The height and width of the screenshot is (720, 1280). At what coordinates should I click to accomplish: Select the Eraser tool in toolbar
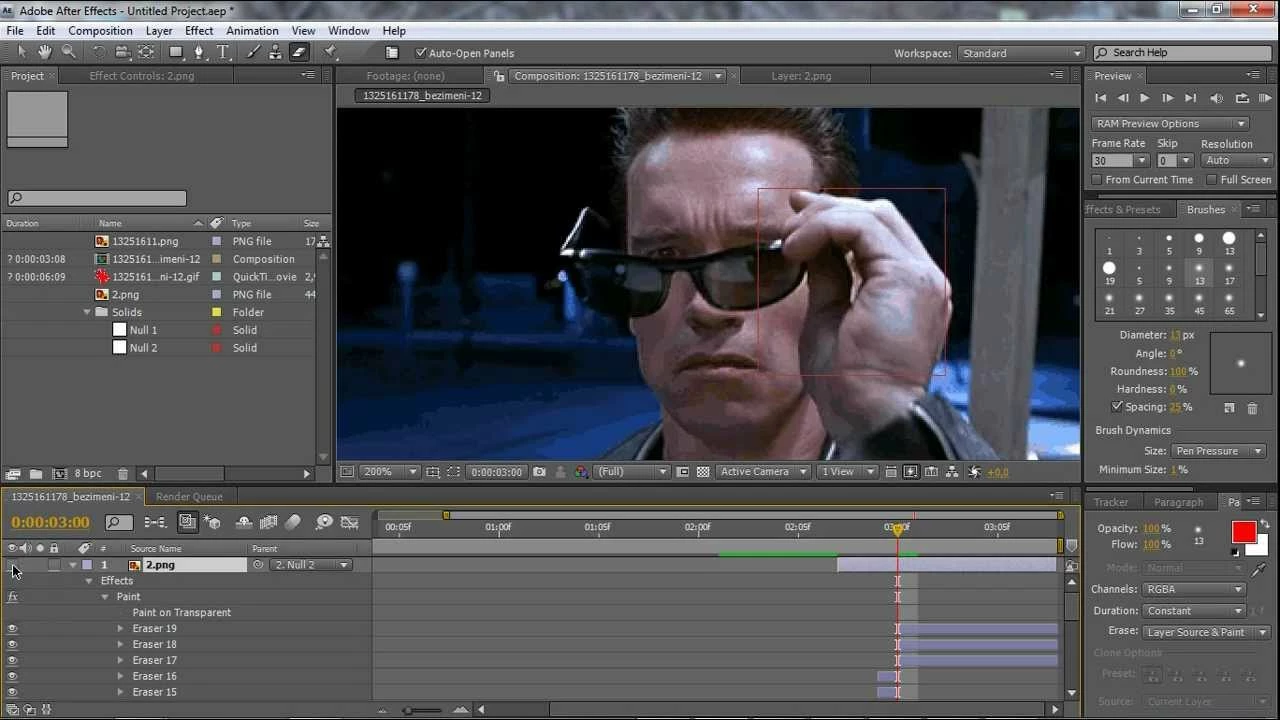click(298, 52)
